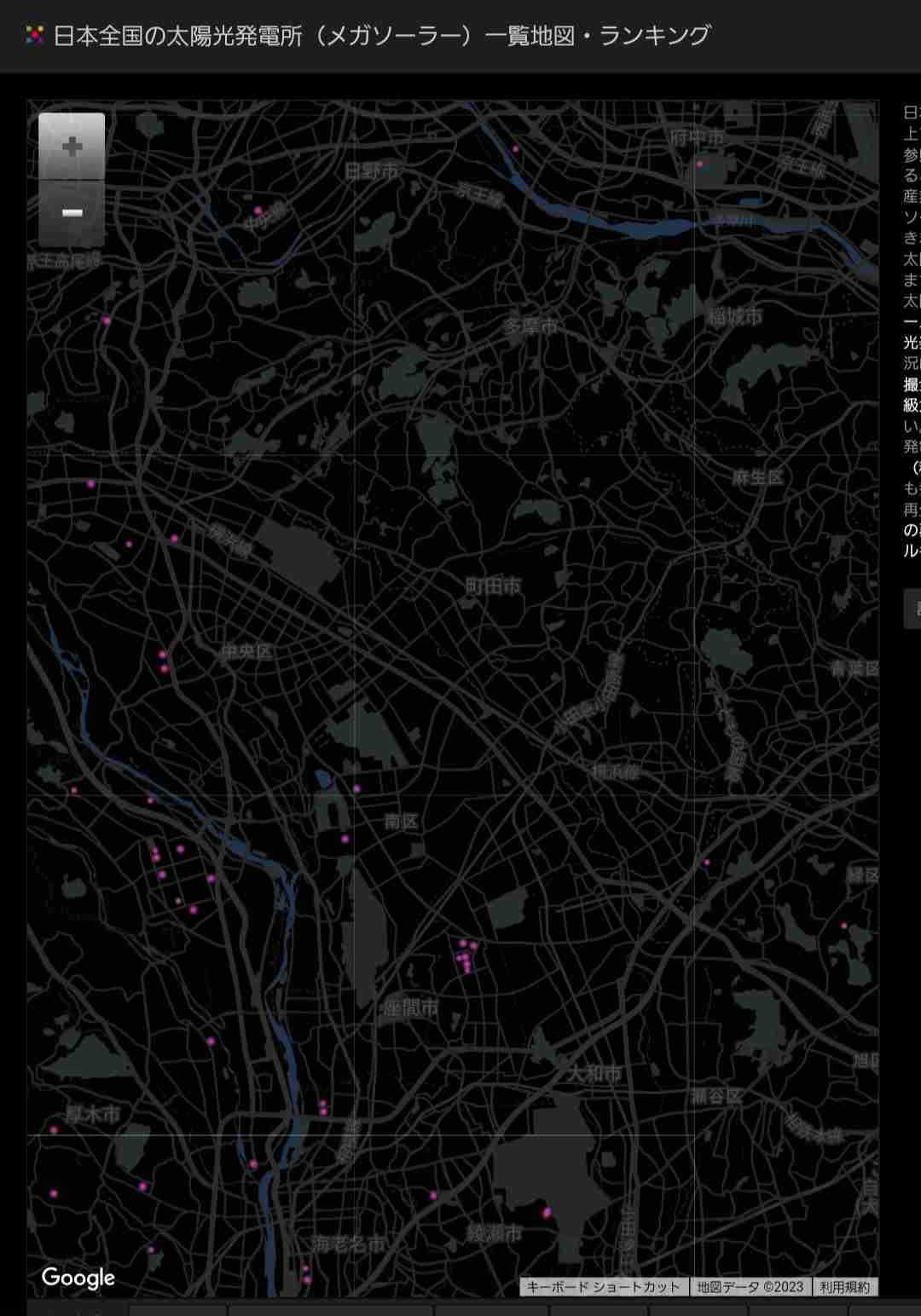Click the 瀬谷区 map label
Screen dimensions: 921x1316
pos(716,1096)
